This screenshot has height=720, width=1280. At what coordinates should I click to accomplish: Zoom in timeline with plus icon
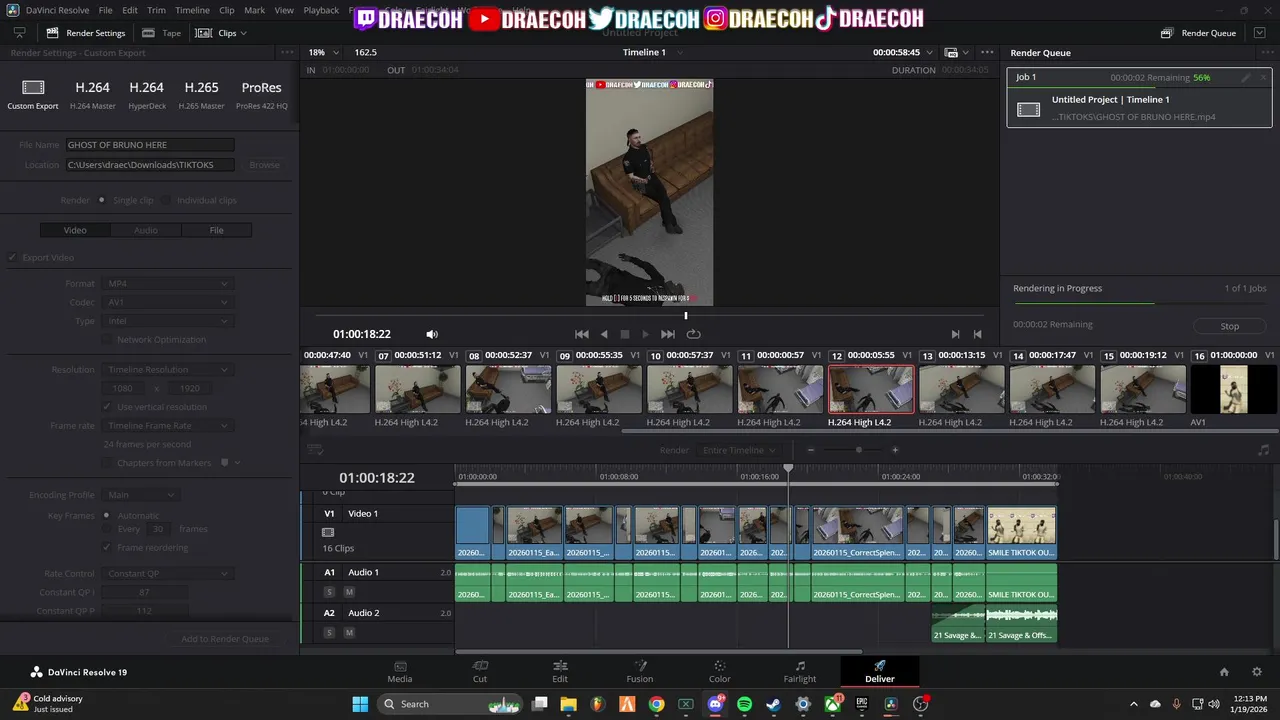click(895, 450)
